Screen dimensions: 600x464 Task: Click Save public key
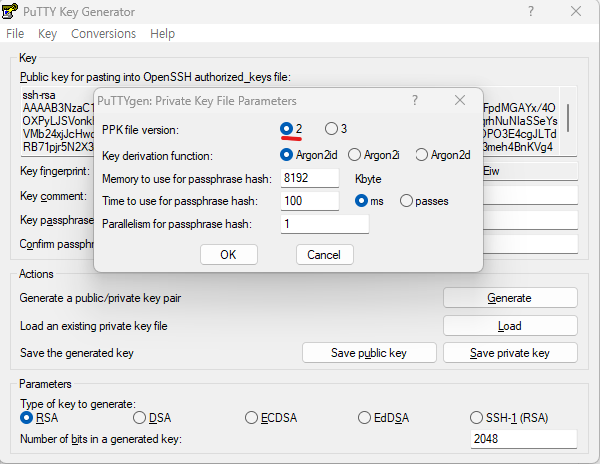tap(369, 353)
